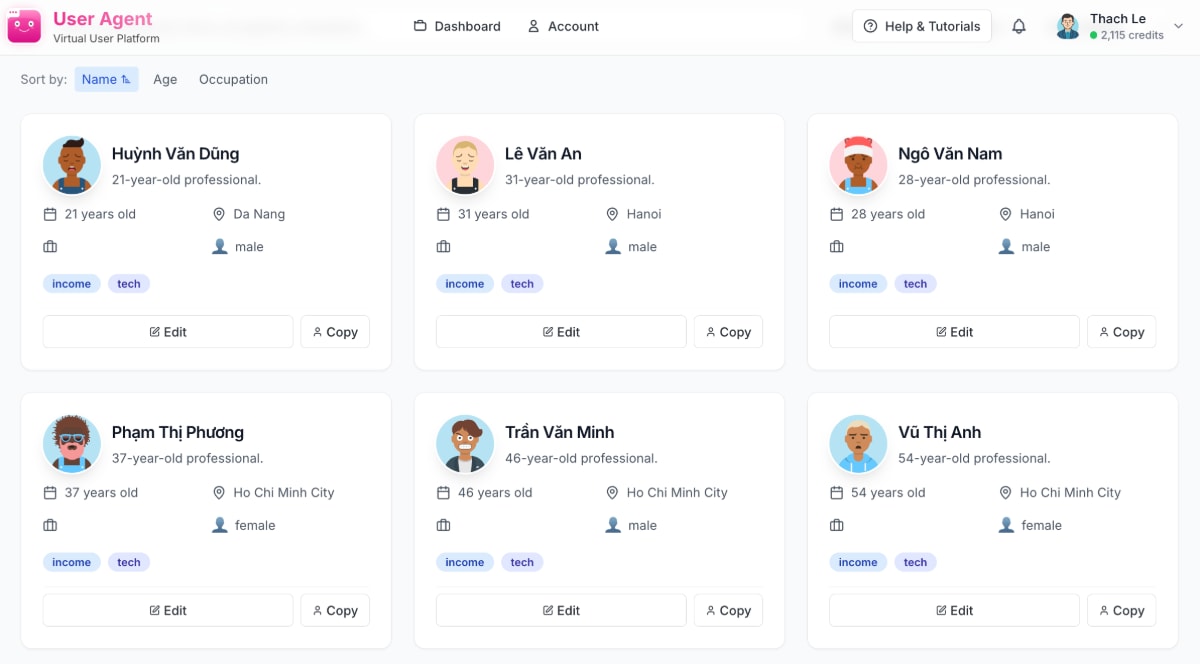The width and height of the screenshot is (1200, 664).
Task: Sort profiles by Occupation
Action: (233, 79)
